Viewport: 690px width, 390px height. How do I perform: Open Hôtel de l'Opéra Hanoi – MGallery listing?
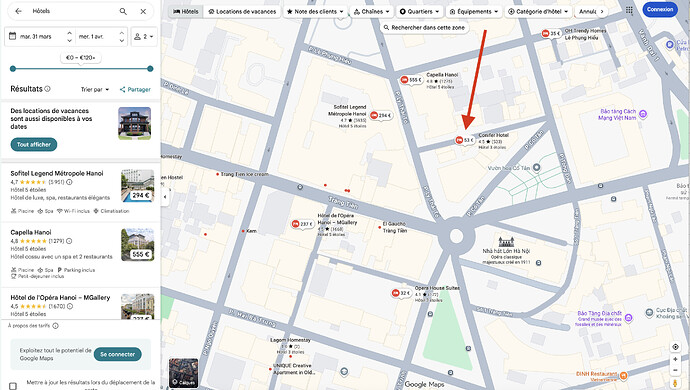coord(60,298)
